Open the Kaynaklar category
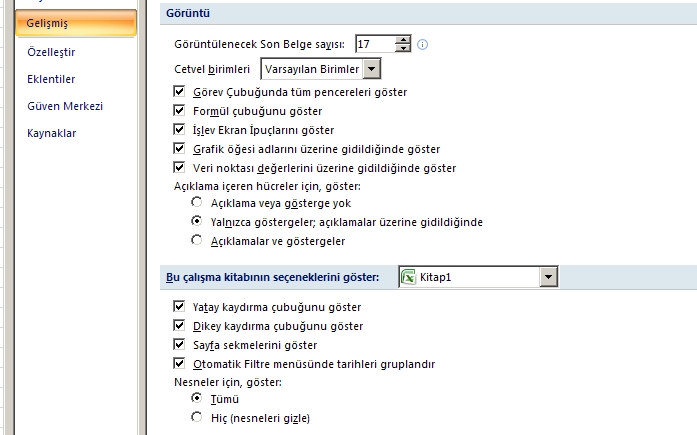 click(52, 133)
